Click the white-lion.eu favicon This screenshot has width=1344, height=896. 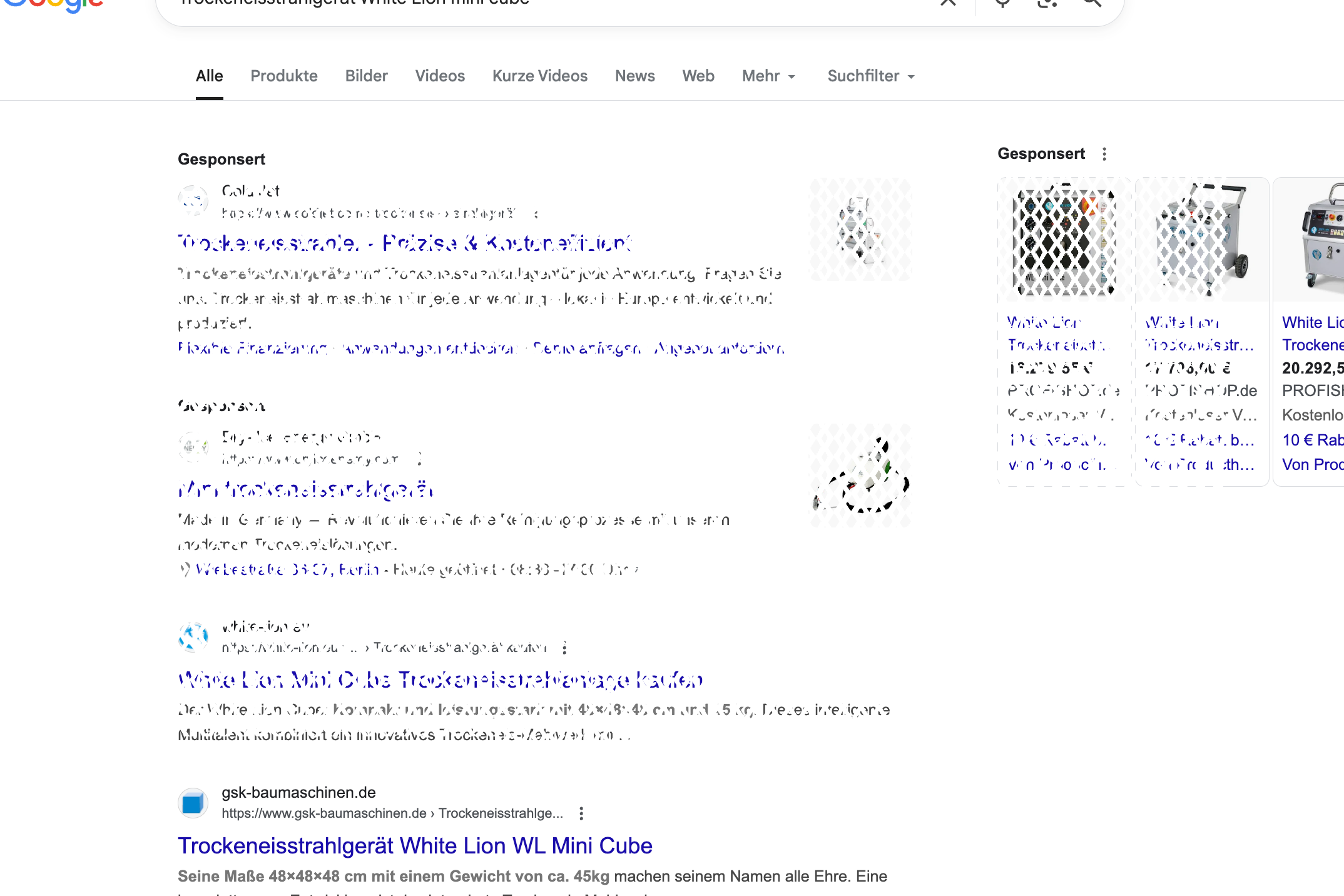click(x=193, y=637)
